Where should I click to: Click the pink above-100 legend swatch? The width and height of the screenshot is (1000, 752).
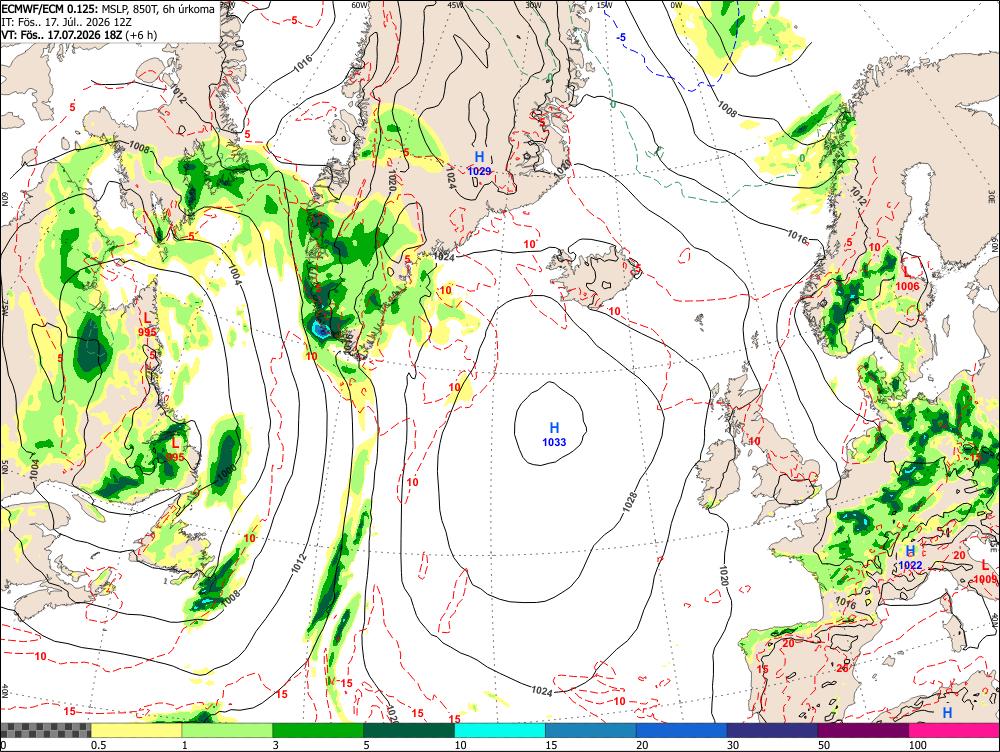pyautogui.click(x=954, y=730)
